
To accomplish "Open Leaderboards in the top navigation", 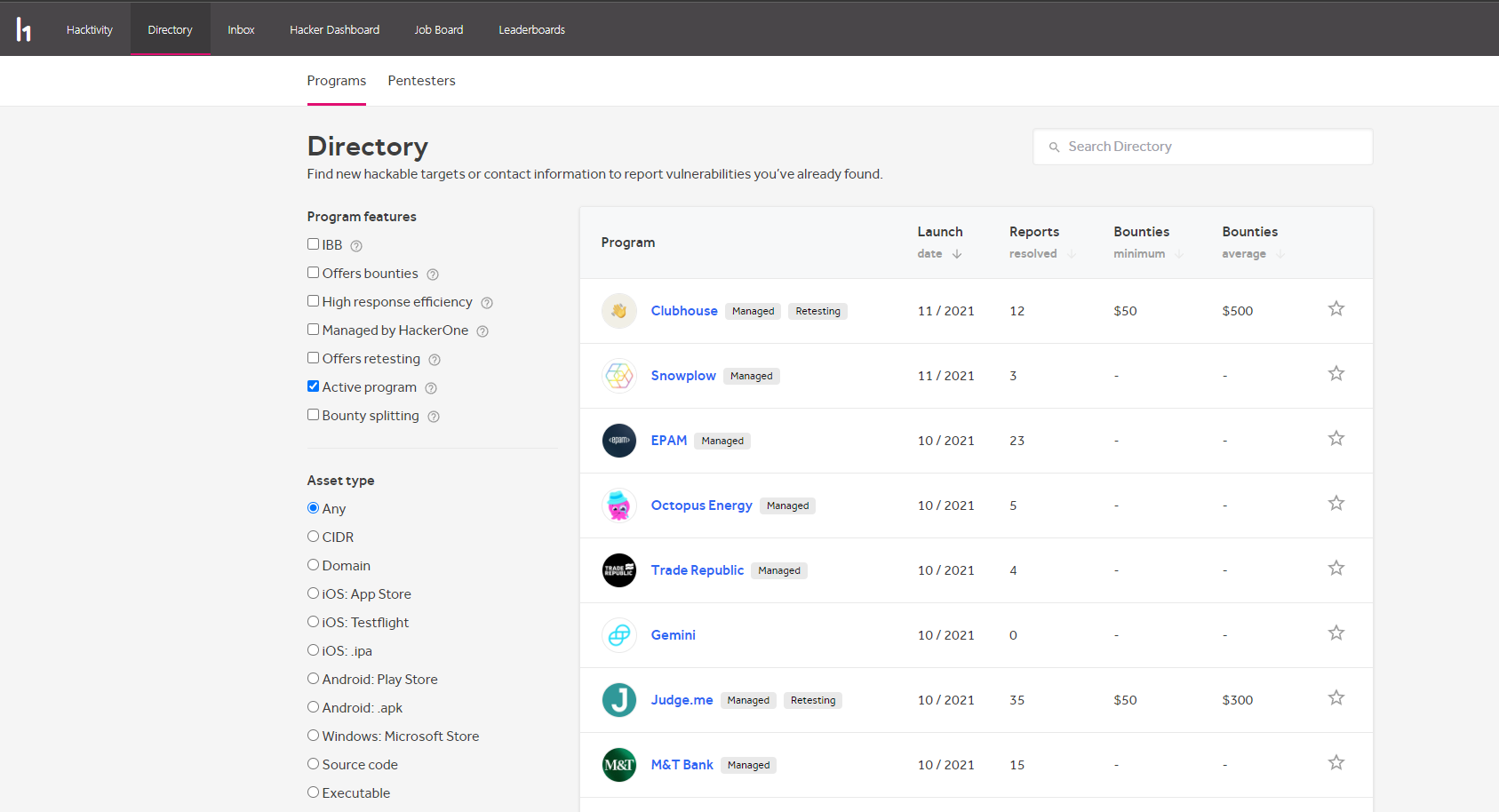I will [531, 29].
